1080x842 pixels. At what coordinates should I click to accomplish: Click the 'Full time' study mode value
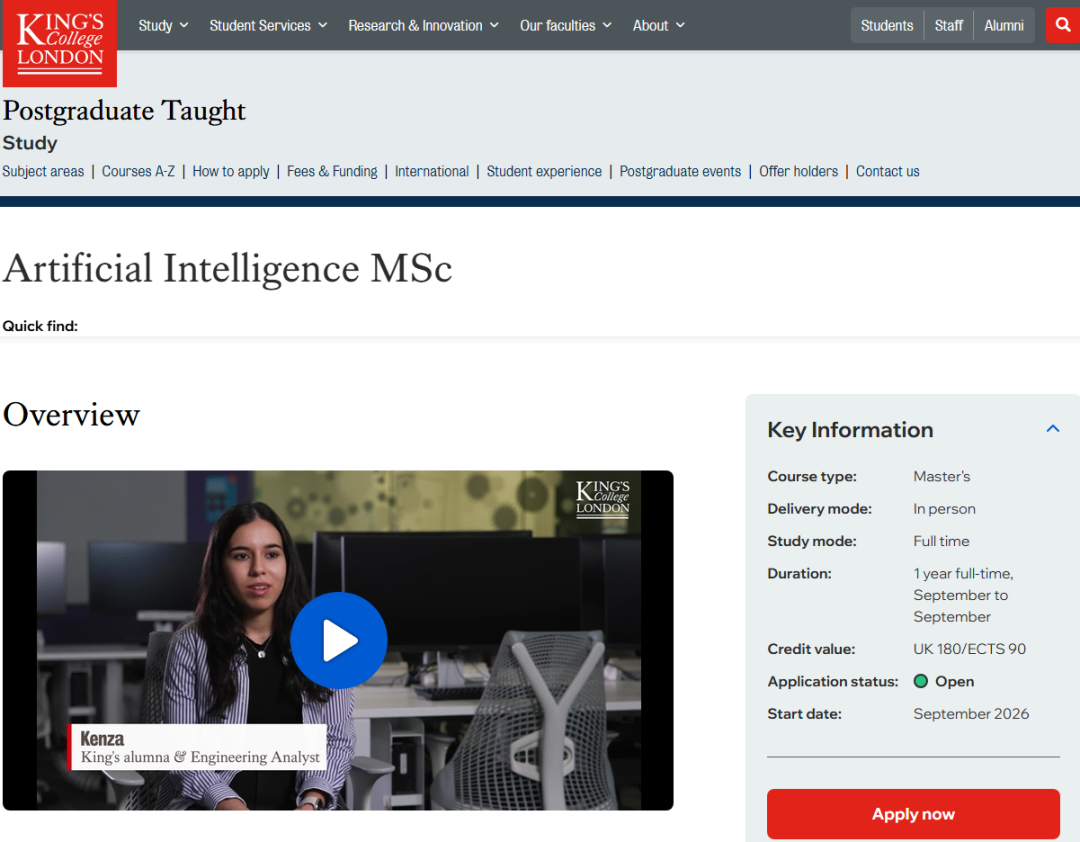[941, 541]
